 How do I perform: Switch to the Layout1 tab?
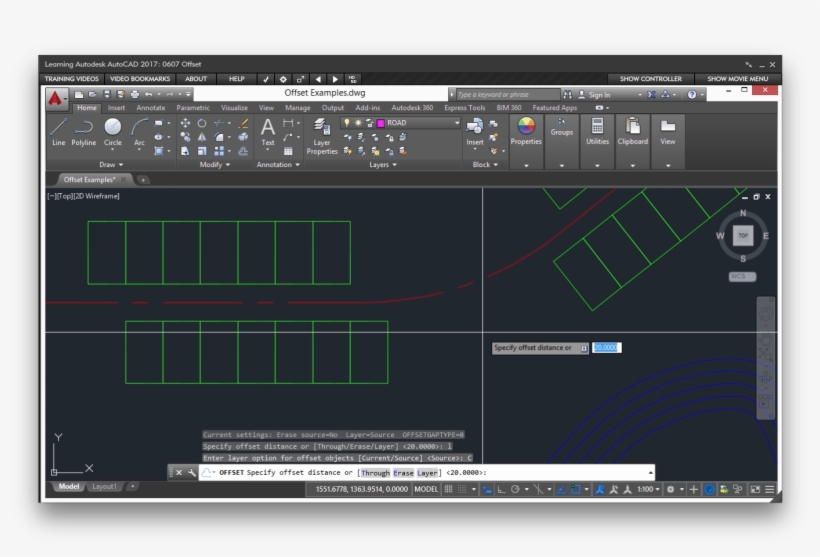point(104,486)
